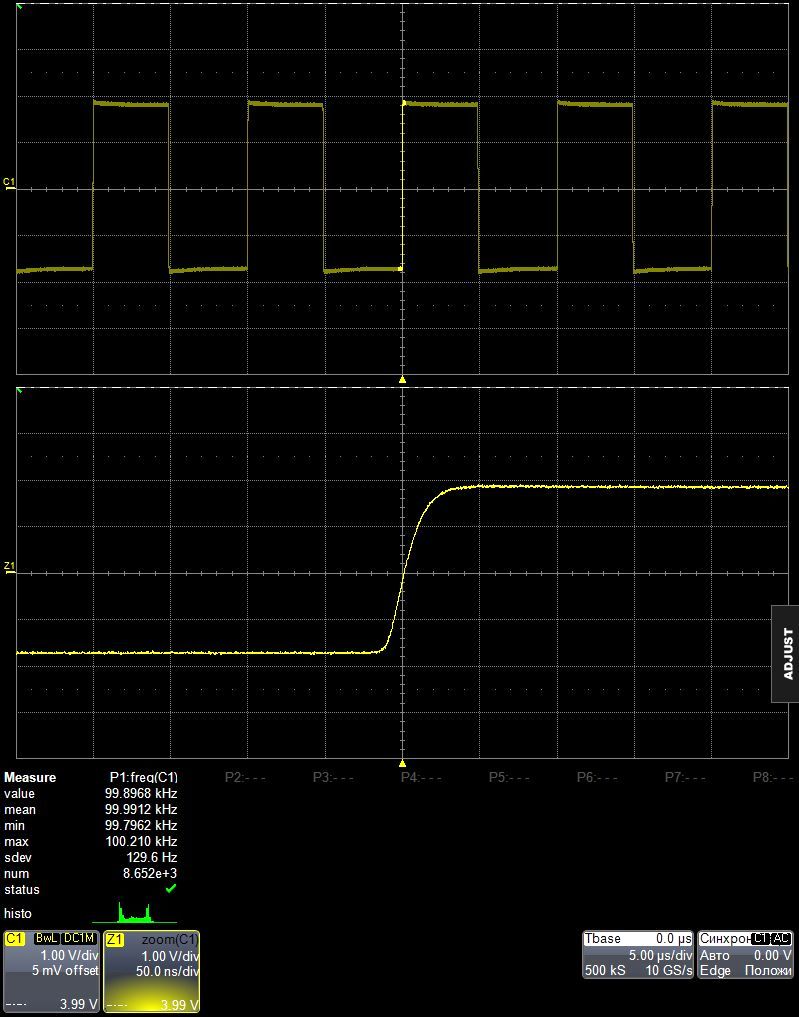The width and height of the screenshot is (799, 1017).
Task: Click the trigger mode label 'Авто'
Action: click(715, 955)
